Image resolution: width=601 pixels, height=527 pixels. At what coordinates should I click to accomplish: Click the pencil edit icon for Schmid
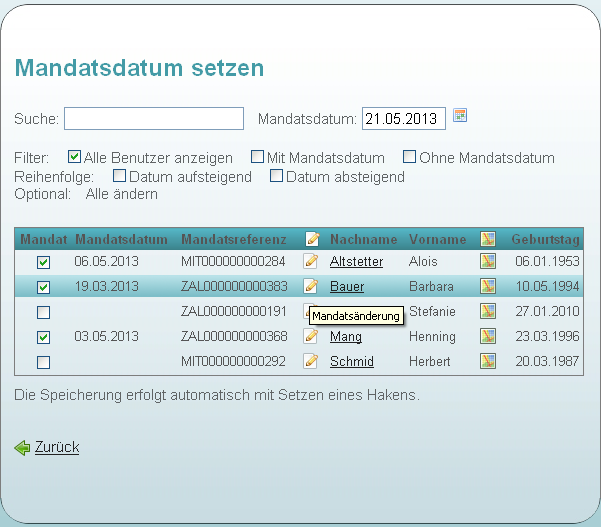(311, 361)
